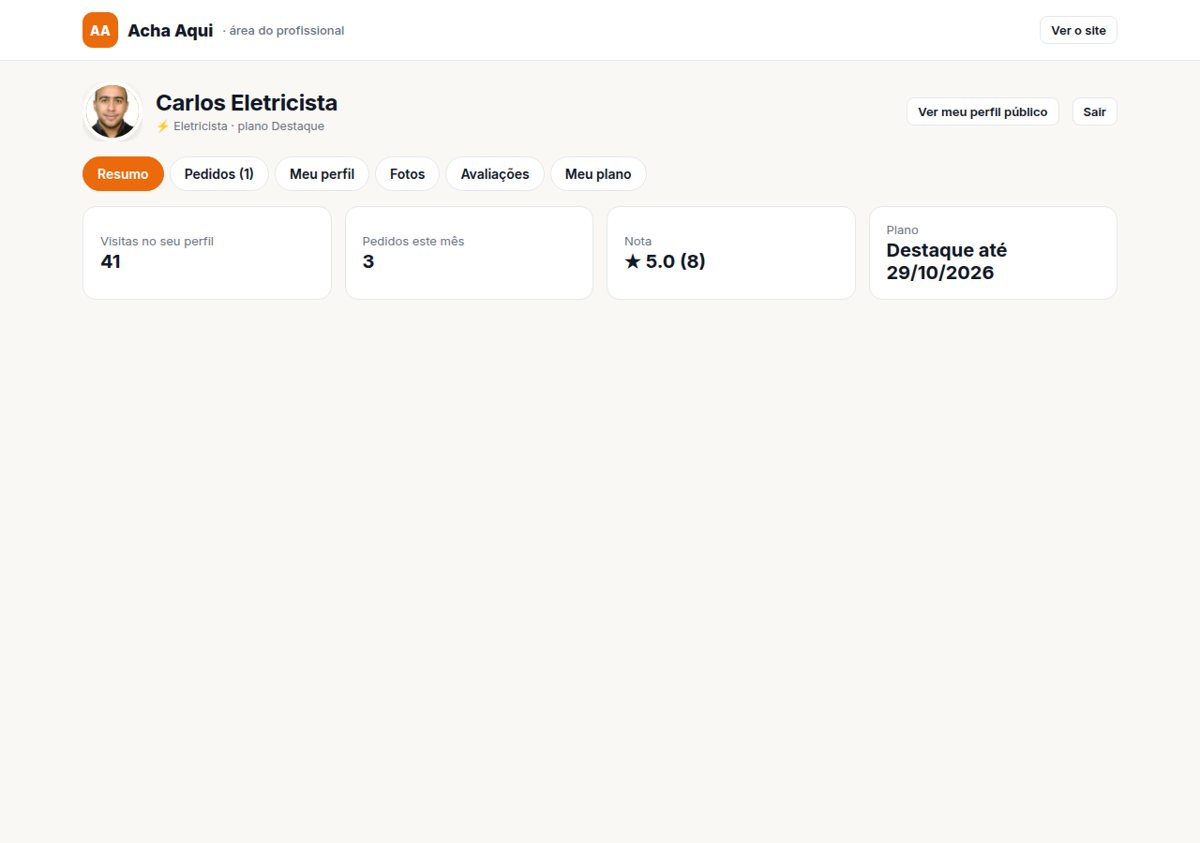
Task: Click the Ver o site button
Action: 1078,30
